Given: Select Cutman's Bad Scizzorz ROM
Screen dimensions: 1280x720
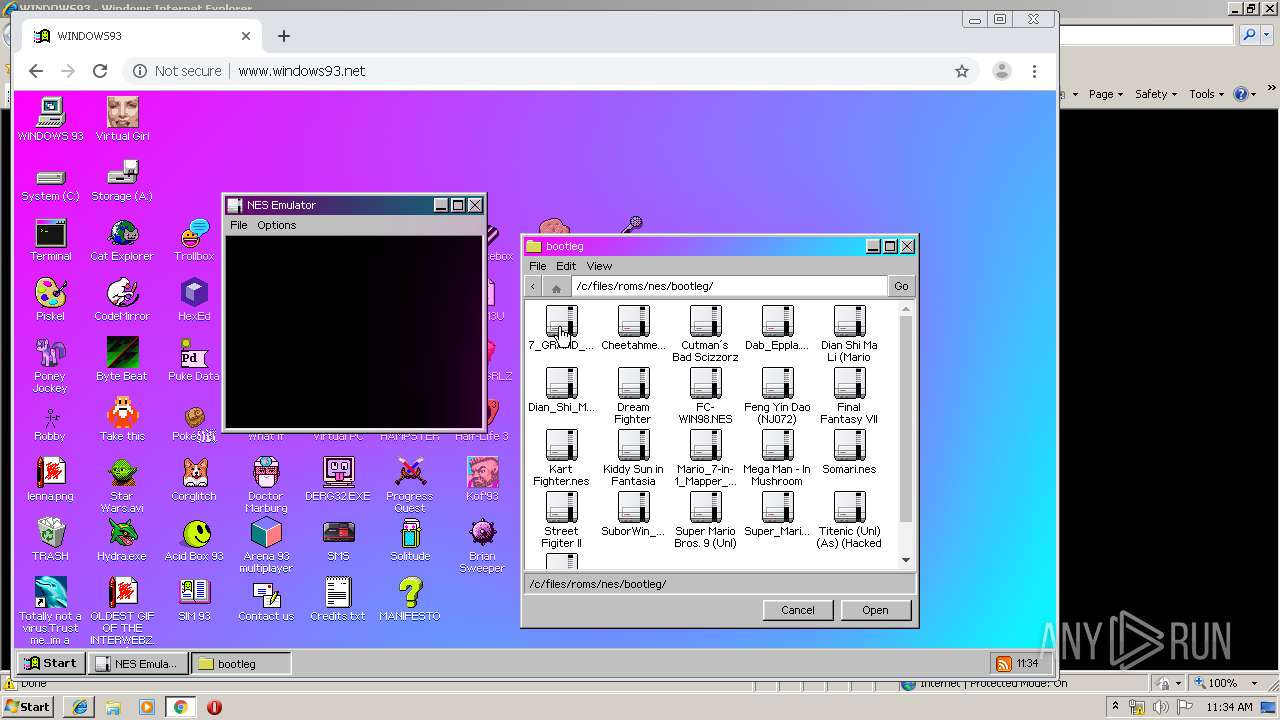Looking at the screenshot, I should click(x=705, y=335).
